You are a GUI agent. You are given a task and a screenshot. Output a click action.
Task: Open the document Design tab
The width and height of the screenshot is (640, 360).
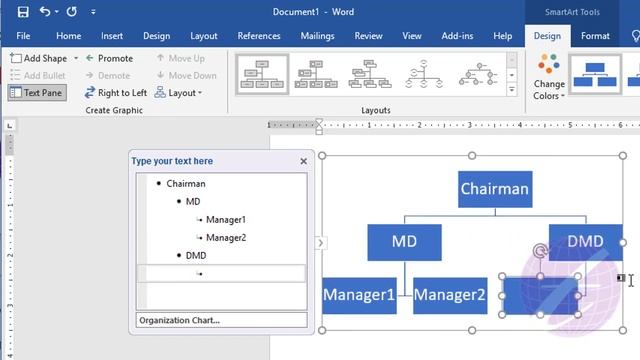tap(156, 36)
